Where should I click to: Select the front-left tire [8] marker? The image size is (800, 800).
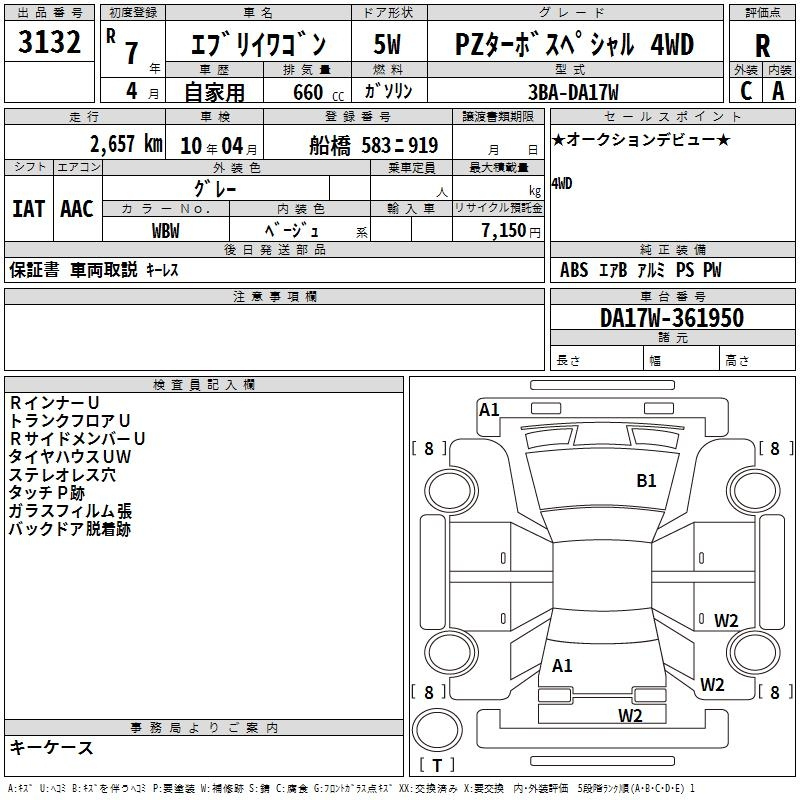point(429,449)
